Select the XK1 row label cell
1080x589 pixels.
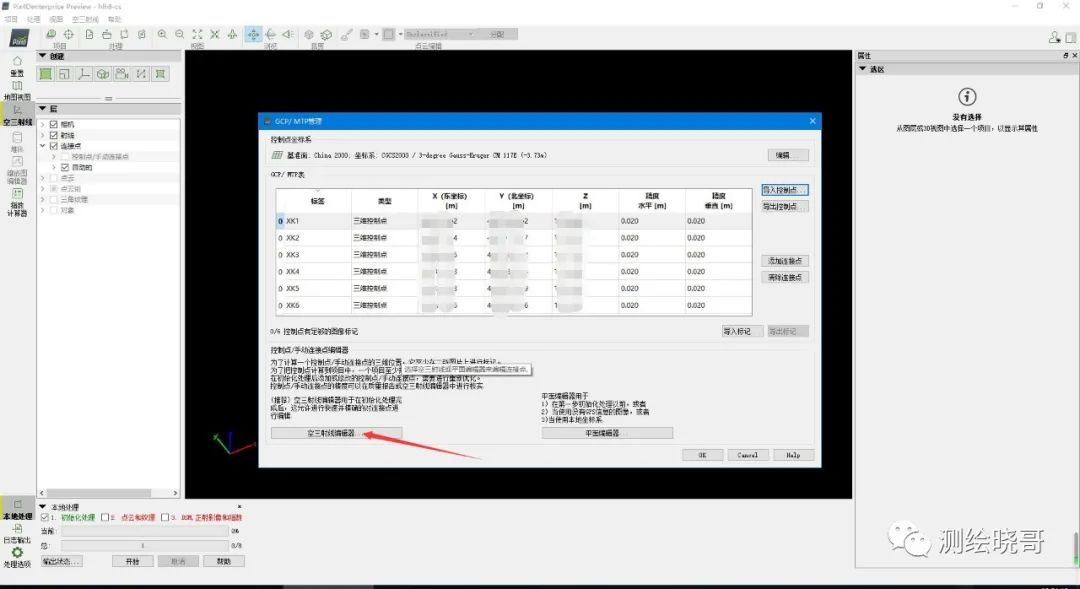(x=317, y=221)
